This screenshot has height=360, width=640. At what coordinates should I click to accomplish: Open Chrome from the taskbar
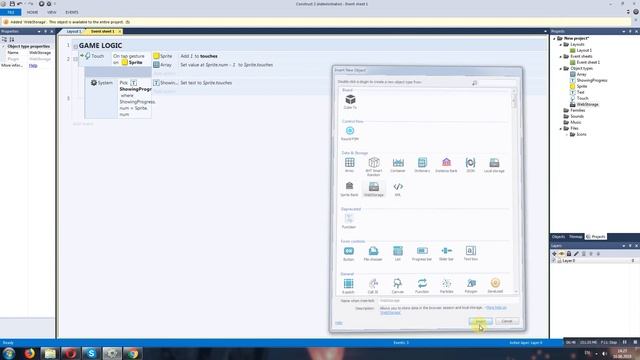(x=133, y=353)
